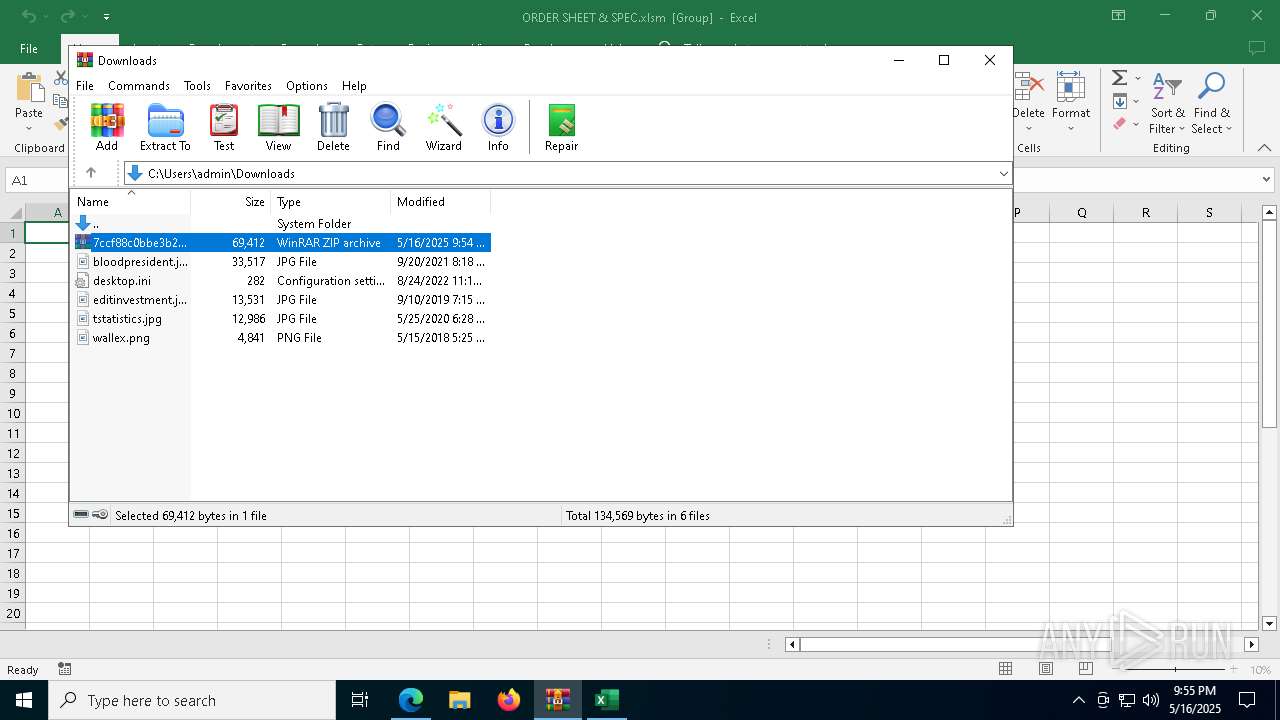
Task: Sort files by Name column
Action: 130,202
